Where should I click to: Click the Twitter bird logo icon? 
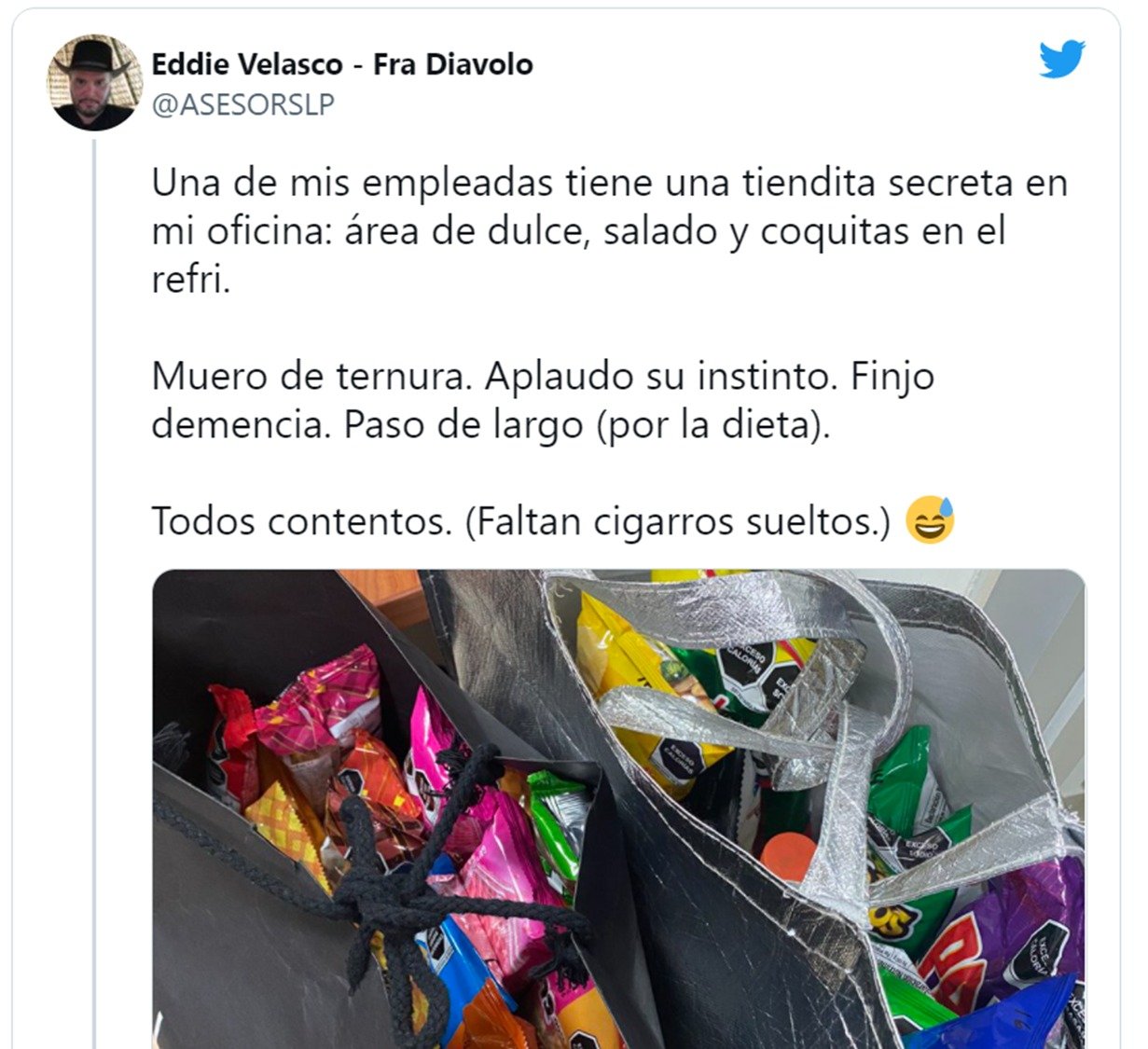coord(1062,59)
